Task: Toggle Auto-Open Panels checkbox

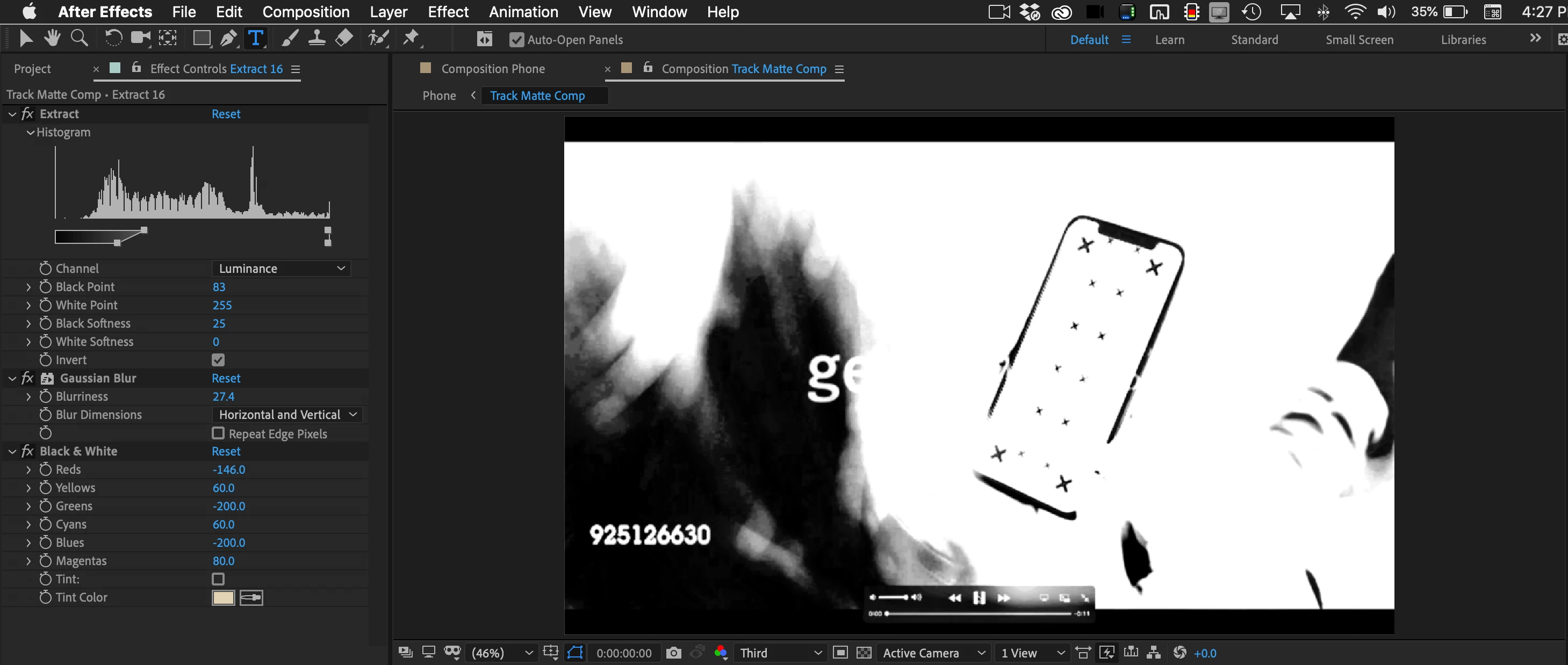Action: [x=516, y=40]
